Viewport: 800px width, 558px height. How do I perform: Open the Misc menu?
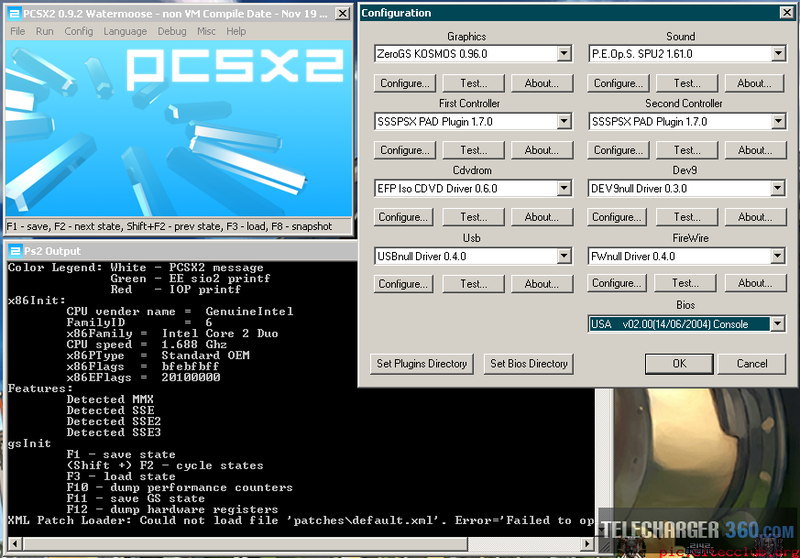[206, 31]
